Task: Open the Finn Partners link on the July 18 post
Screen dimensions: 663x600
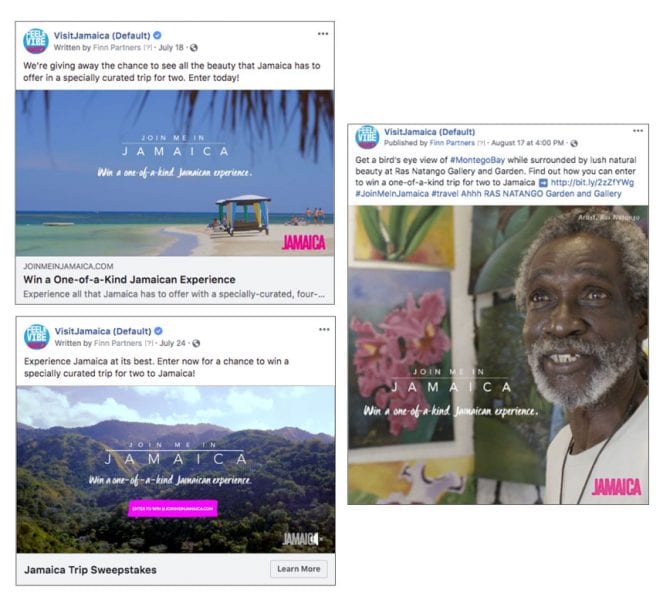Action: tap(117, 48)
